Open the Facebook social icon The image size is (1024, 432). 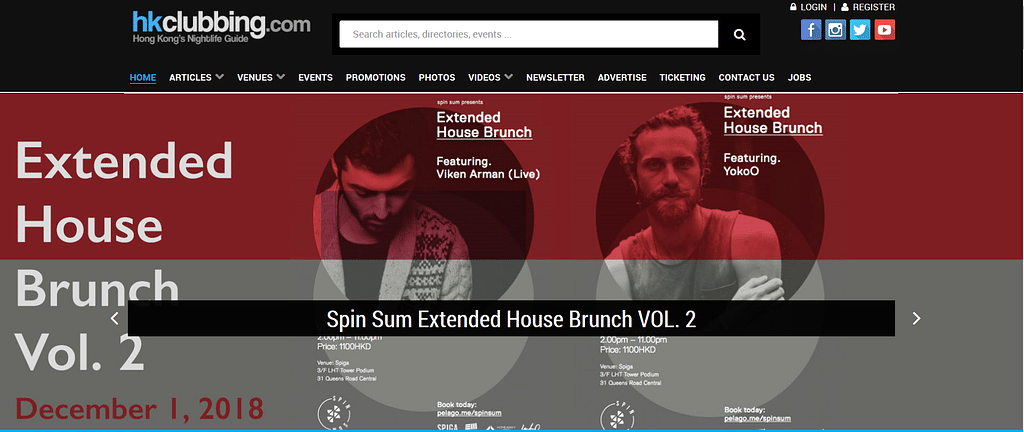tap(811, 30)
